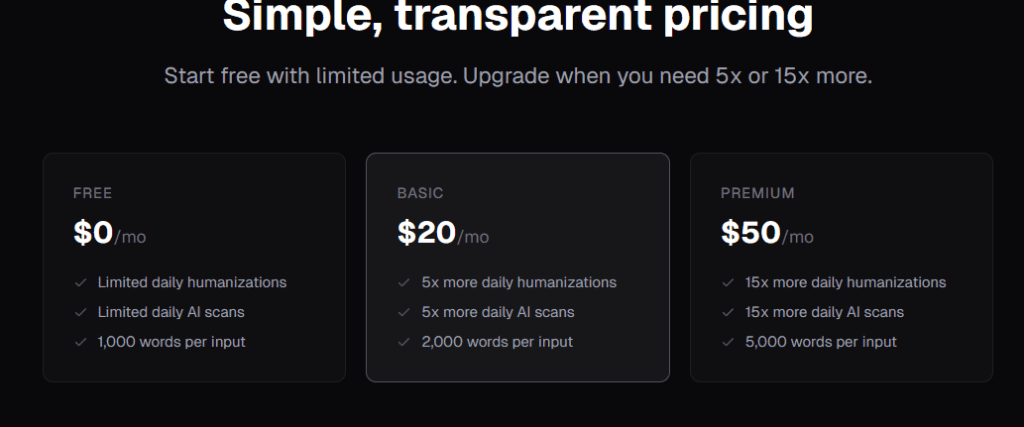Screen dimensions: 1024x427
Task: Click the 2,000 words per input text
Action: (497, 342)
